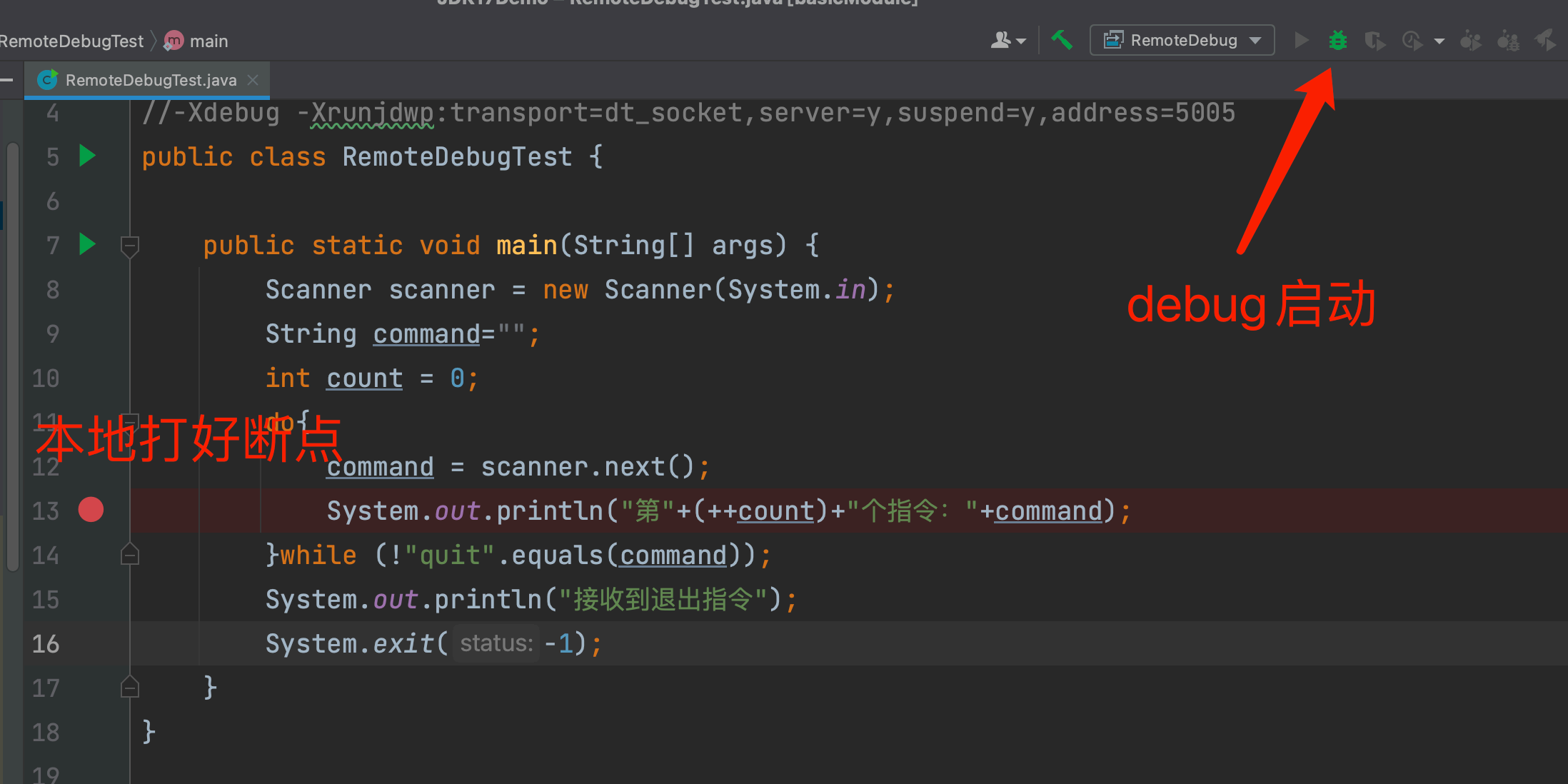This screenshot has height=784, width=1568.
Task: Open the RemoteDebug run configuration dropdown
Action: [x=1182, y=41]
